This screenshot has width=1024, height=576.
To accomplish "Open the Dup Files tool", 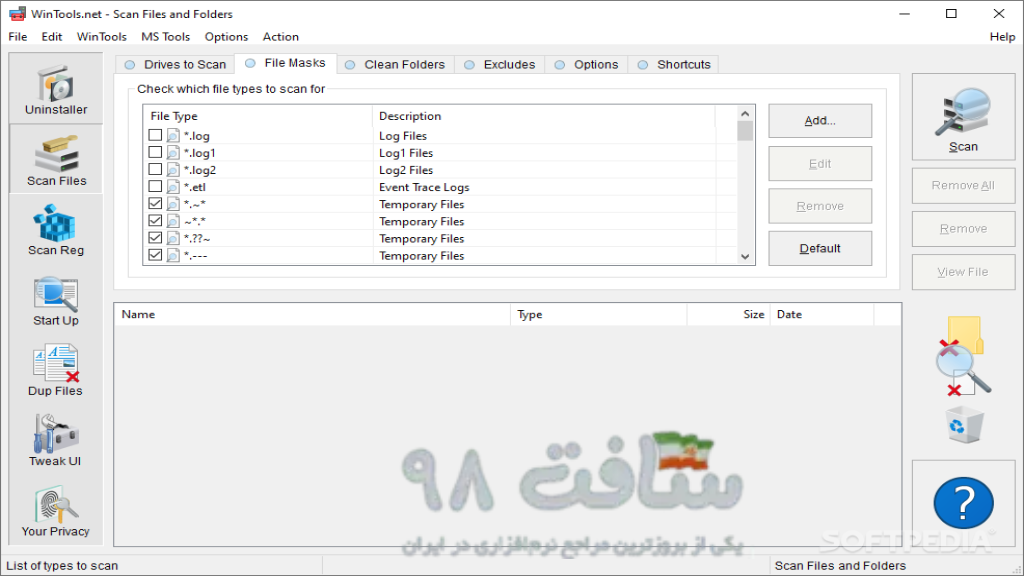I will [x=56, y=371].
